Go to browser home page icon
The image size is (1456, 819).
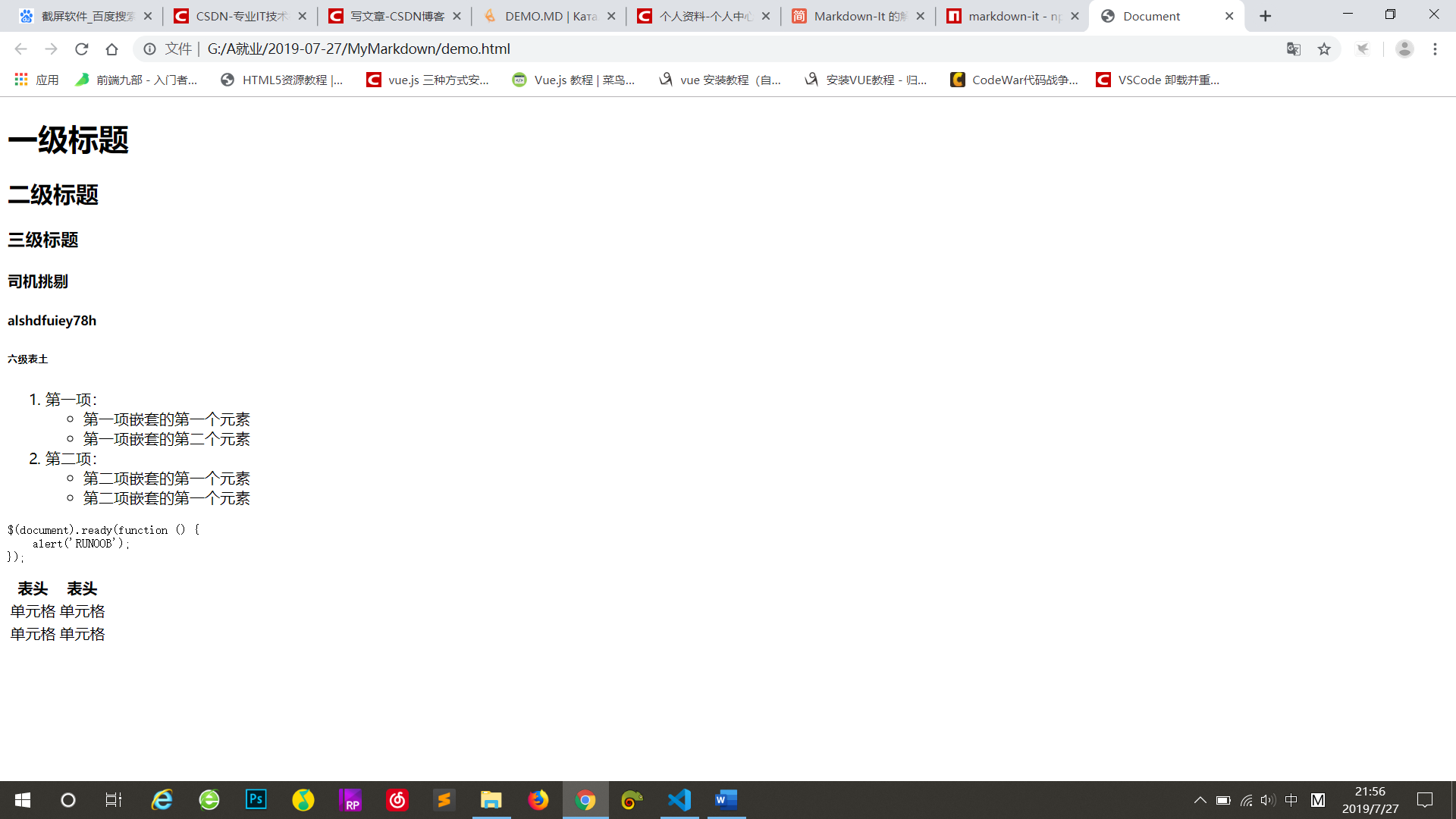[x=111, y=49]
